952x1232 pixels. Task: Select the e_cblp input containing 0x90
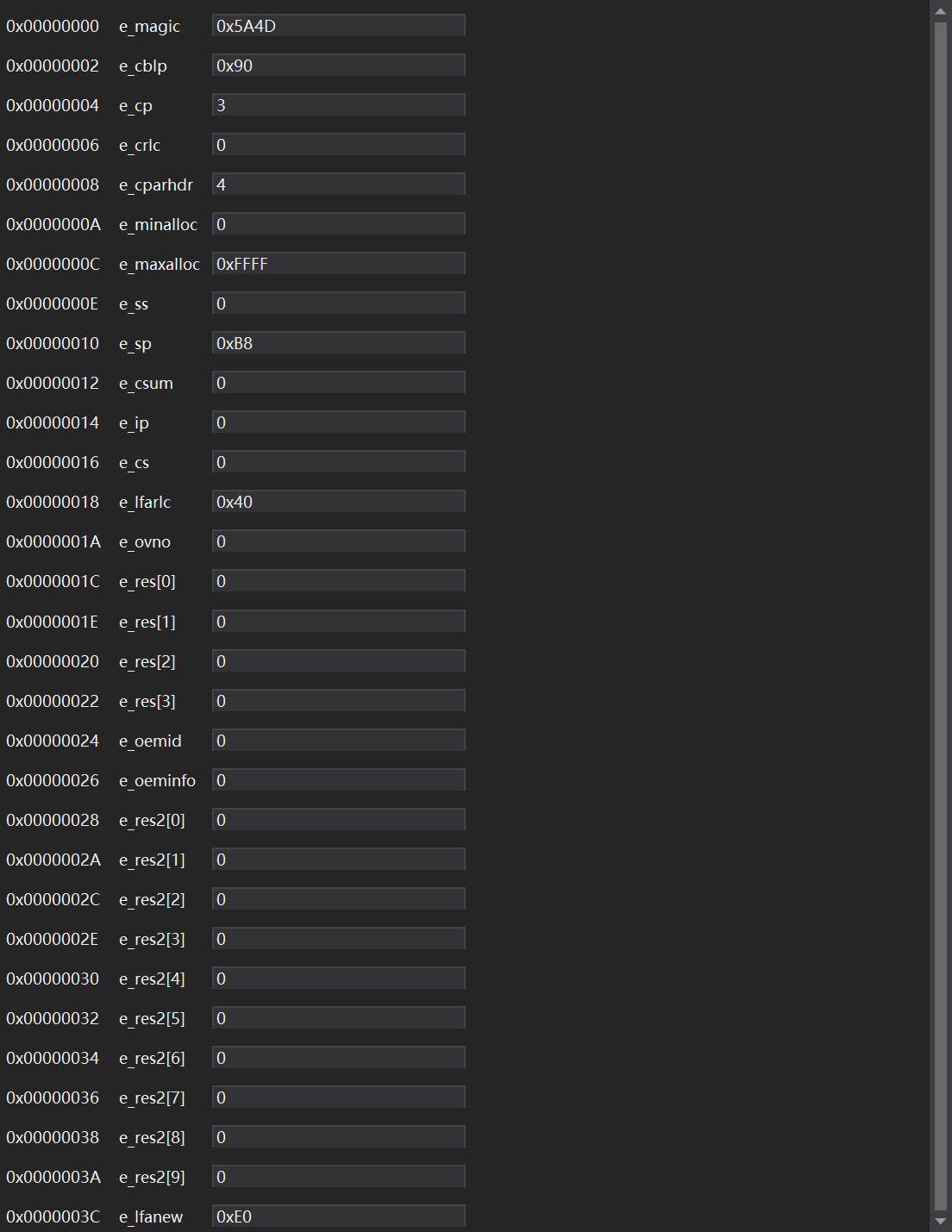tap(338, 66)
